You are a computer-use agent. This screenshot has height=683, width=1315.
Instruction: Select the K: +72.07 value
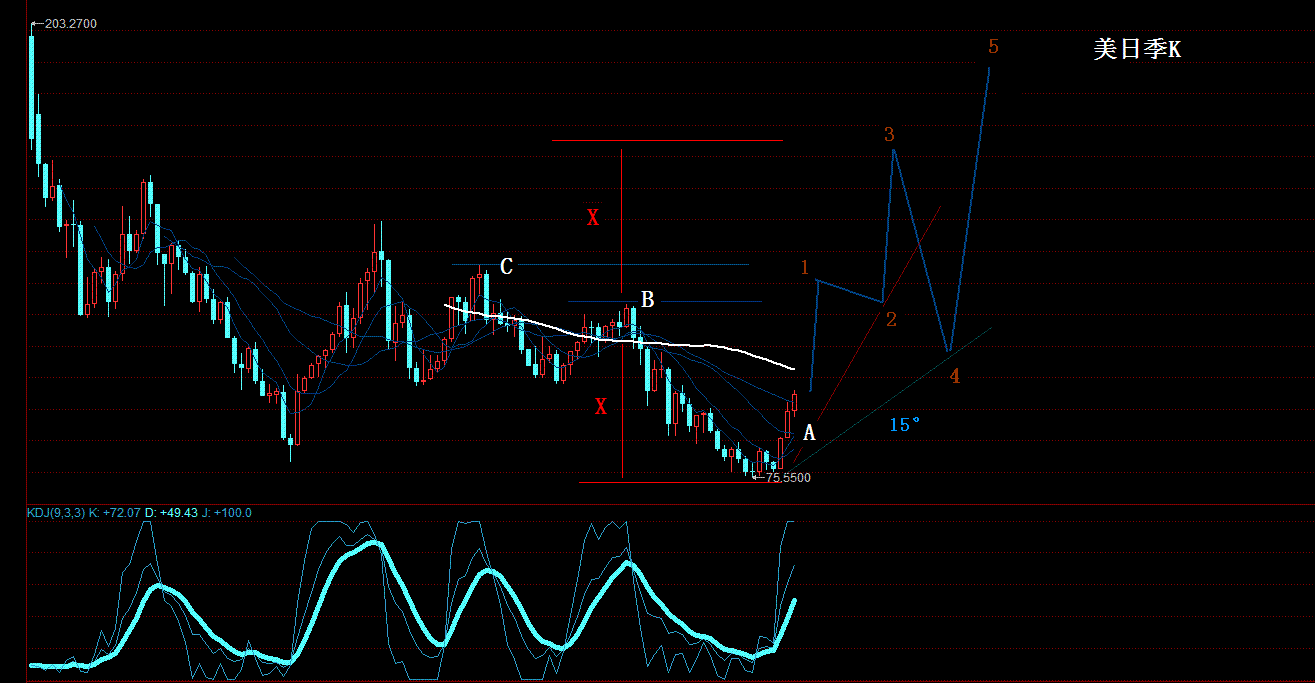[x=115, y=513]
